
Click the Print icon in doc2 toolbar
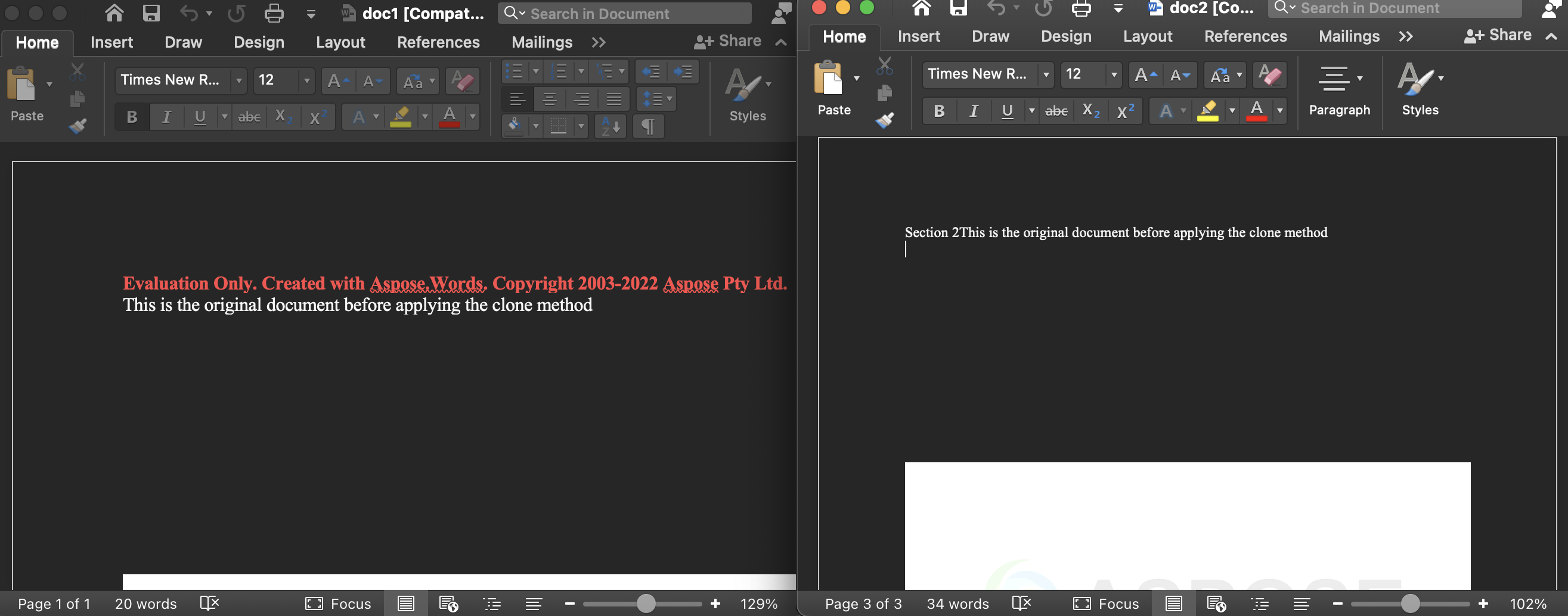coord(1082,8)
